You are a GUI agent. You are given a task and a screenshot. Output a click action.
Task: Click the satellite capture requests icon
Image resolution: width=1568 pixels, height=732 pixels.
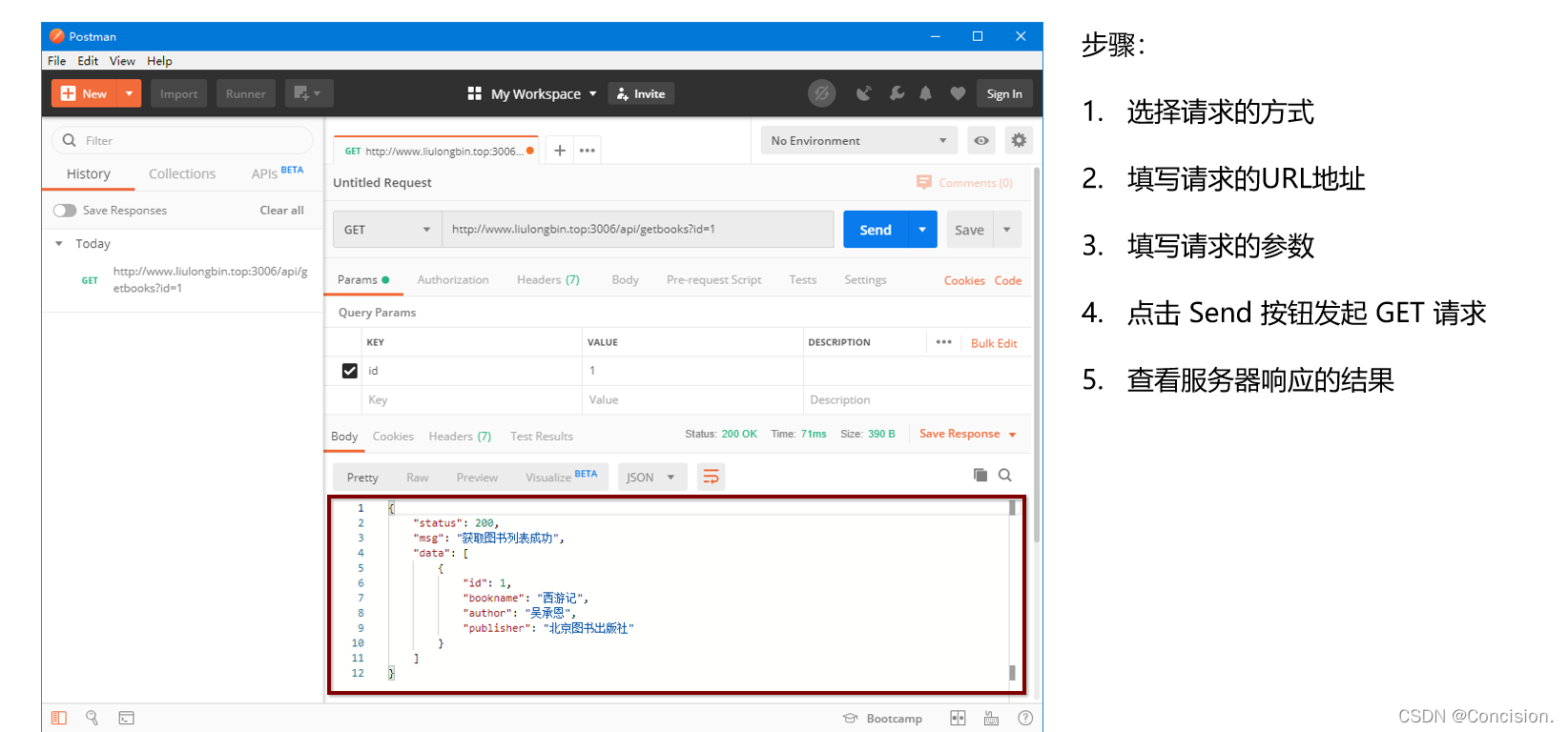pyautogui.click(x=864, y=93)
